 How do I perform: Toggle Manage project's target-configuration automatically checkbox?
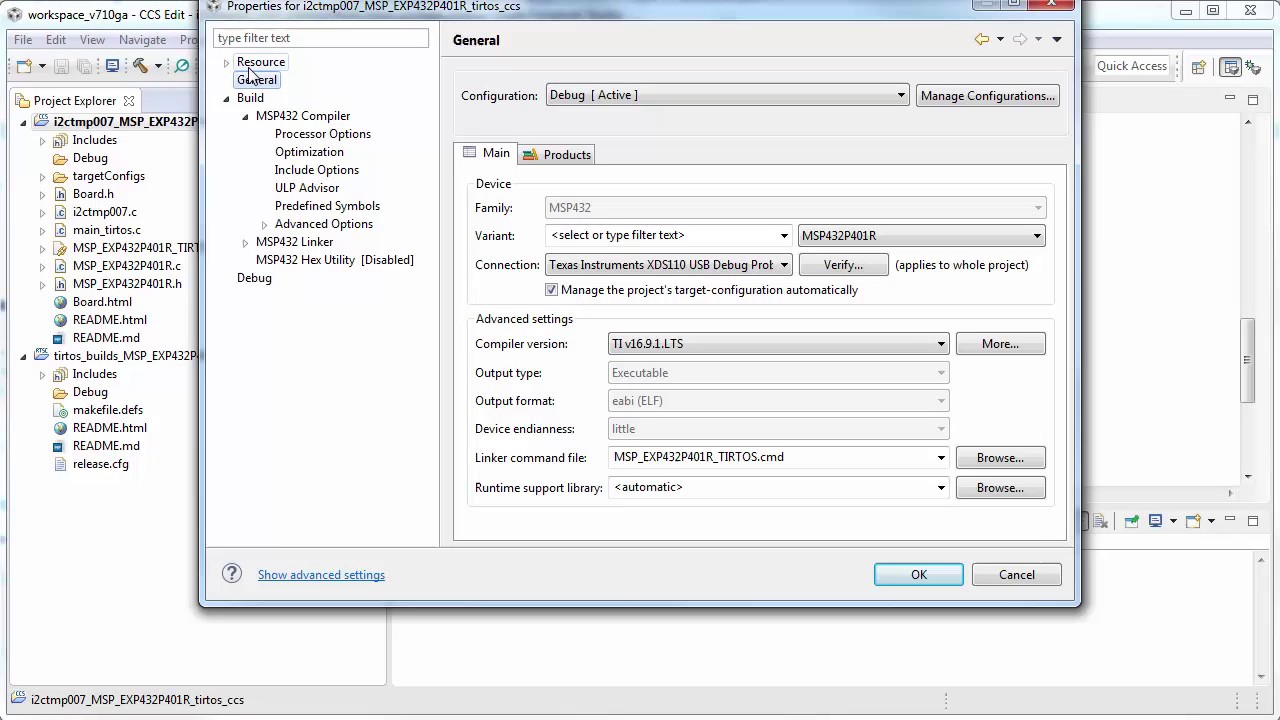(551, 290)
